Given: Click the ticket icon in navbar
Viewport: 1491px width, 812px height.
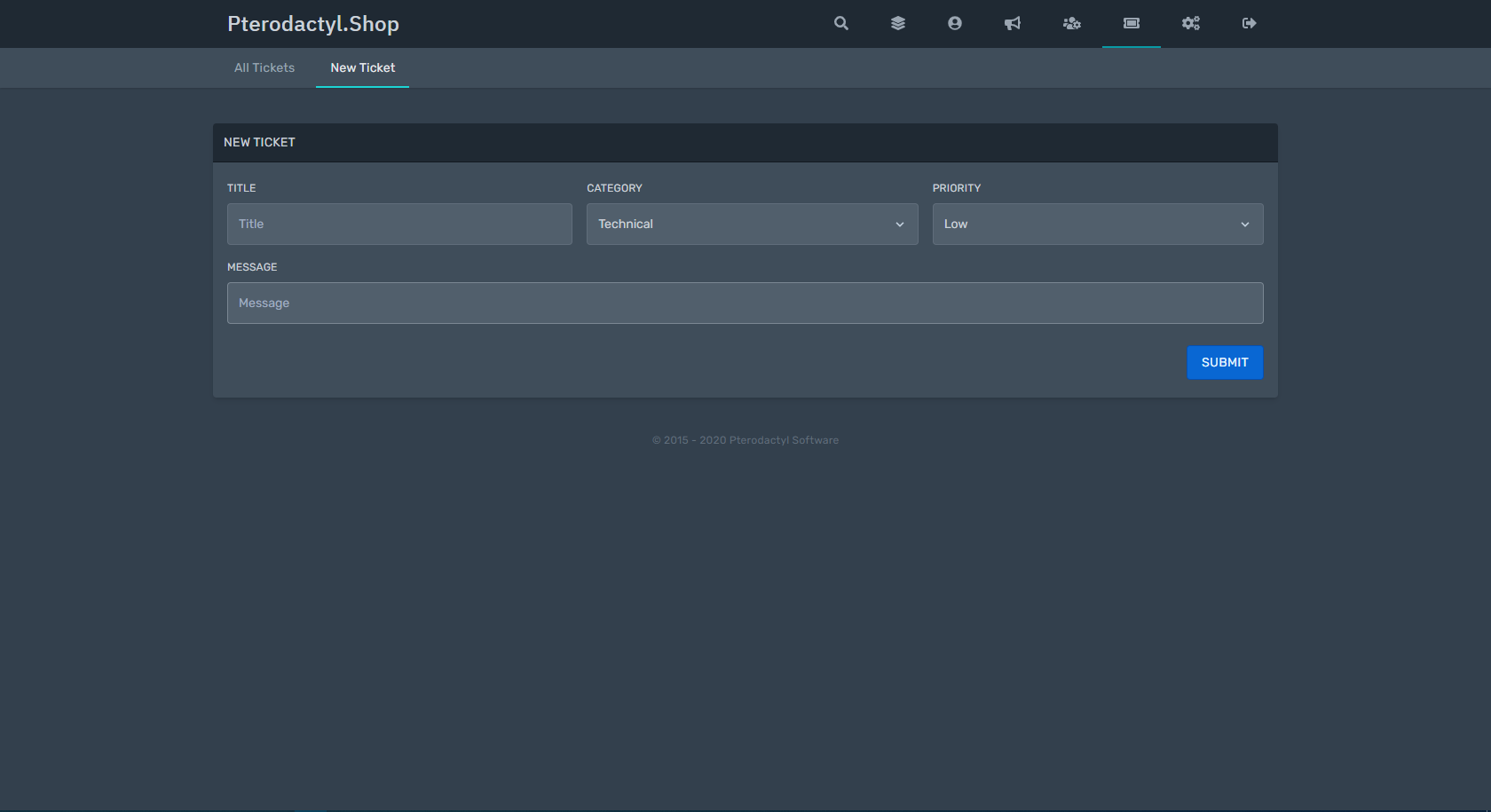Looking at the screenshot, I should coord(1131,24).
